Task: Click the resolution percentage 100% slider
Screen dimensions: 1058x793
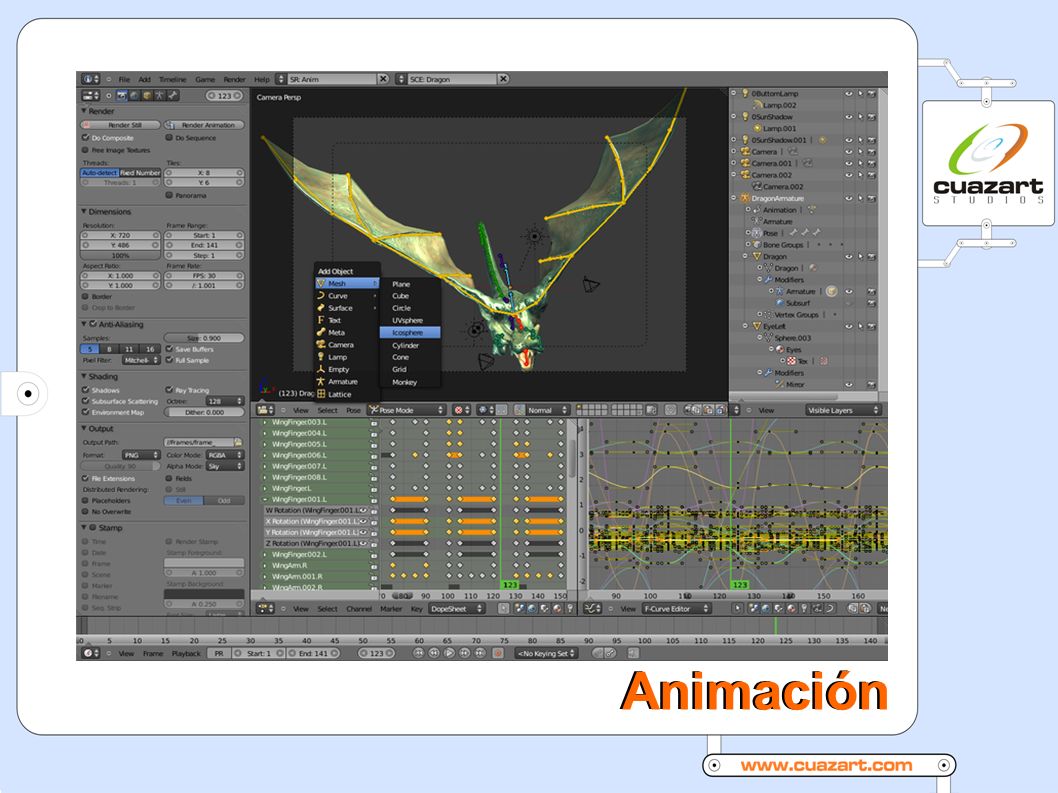Action: [x=121, y=256]
